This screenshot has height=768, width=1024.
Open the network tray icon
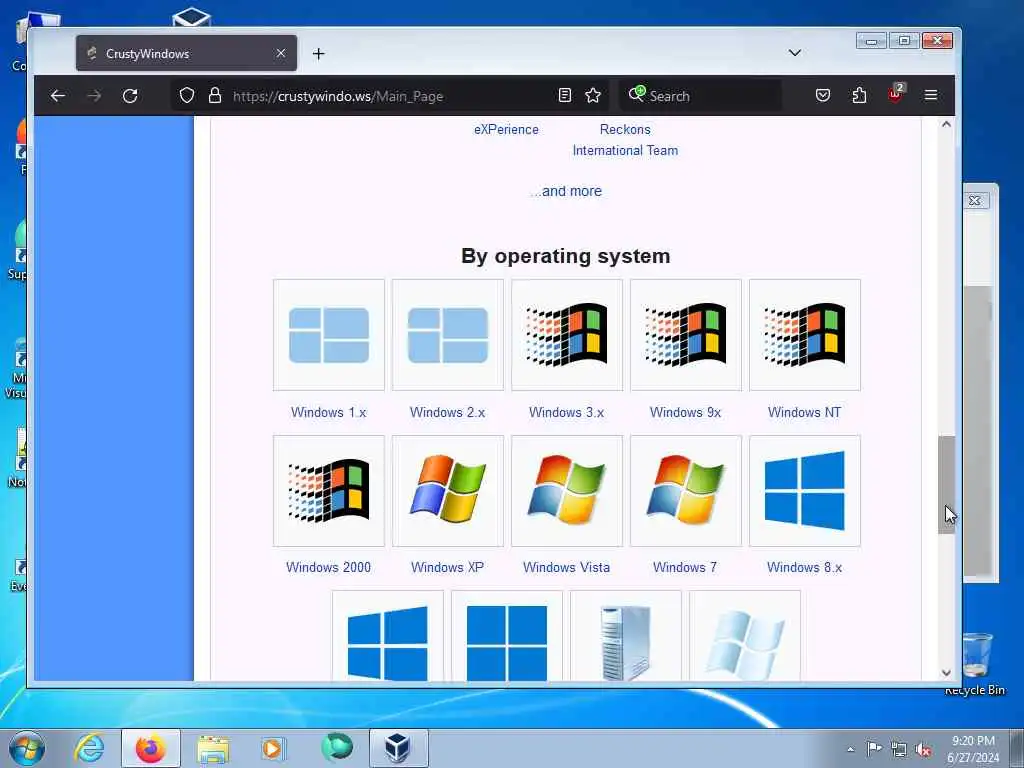point(899,749)
